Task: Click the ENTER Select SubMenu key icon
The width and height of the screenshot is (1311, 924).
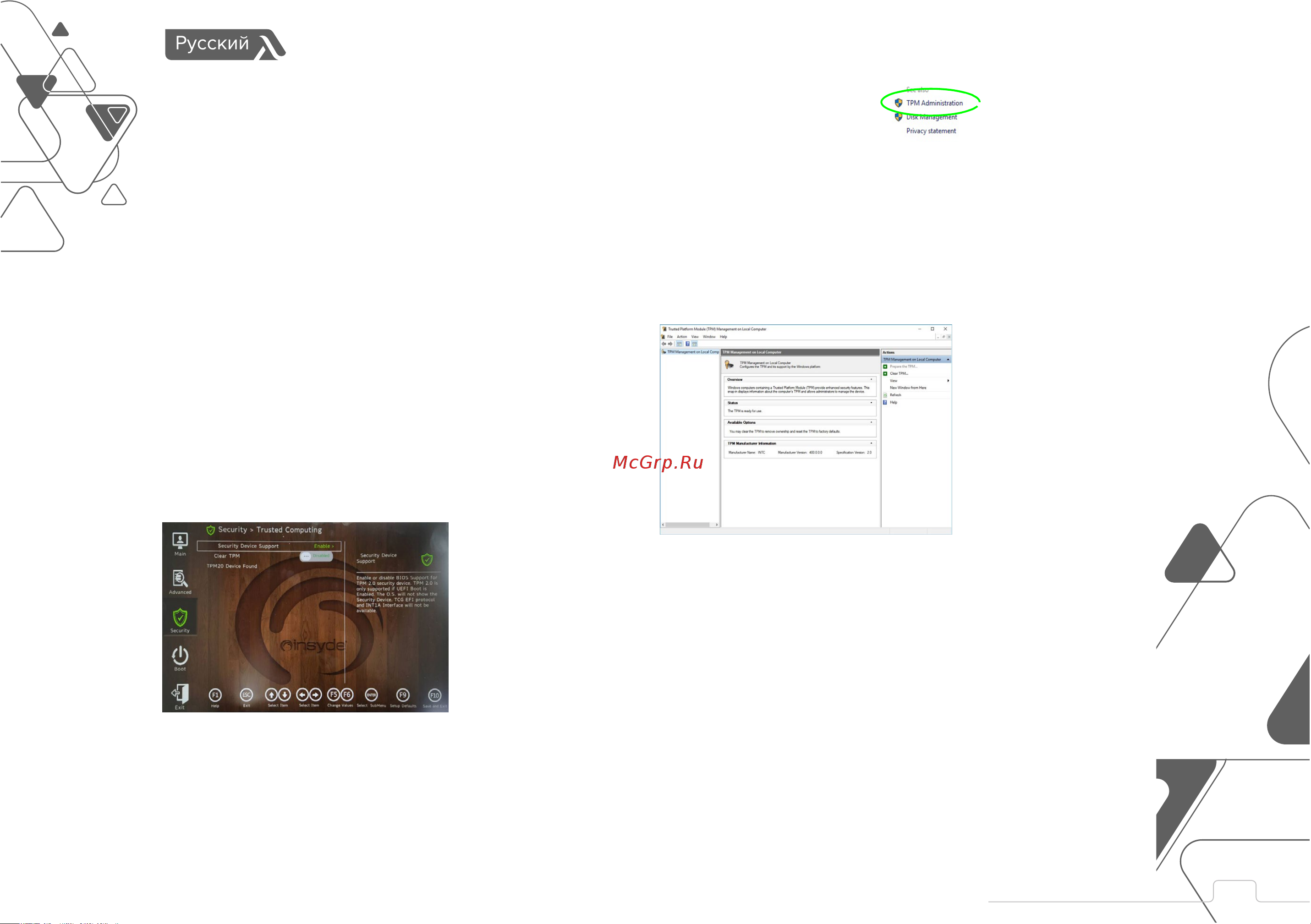Action: coord(371,694)
